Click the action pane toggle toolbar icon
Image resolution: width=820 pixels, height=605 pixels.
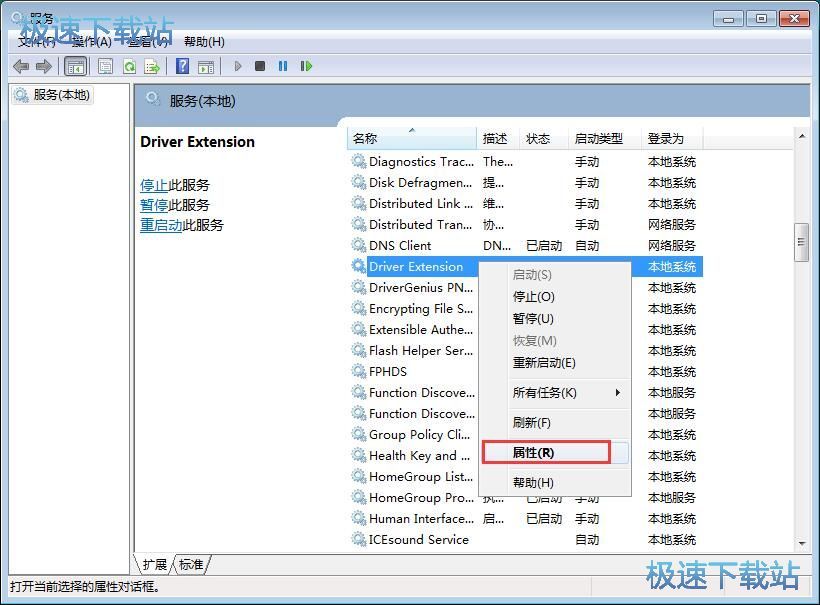tap(206, 66)
